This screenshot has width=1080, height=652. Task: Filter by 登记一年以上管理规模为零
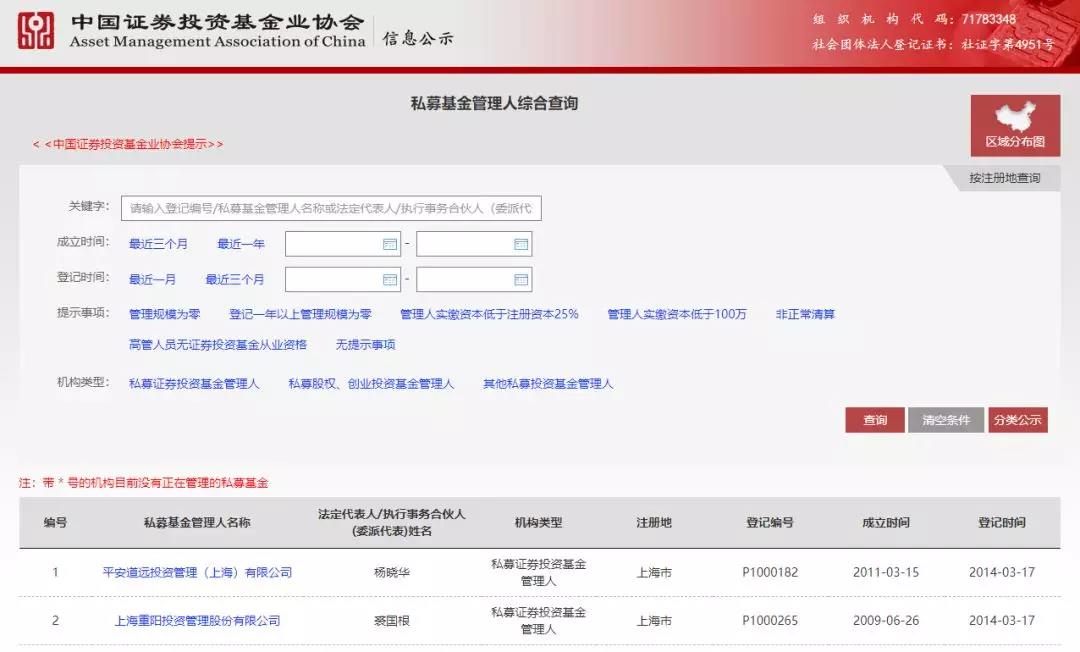coord(300,314)
